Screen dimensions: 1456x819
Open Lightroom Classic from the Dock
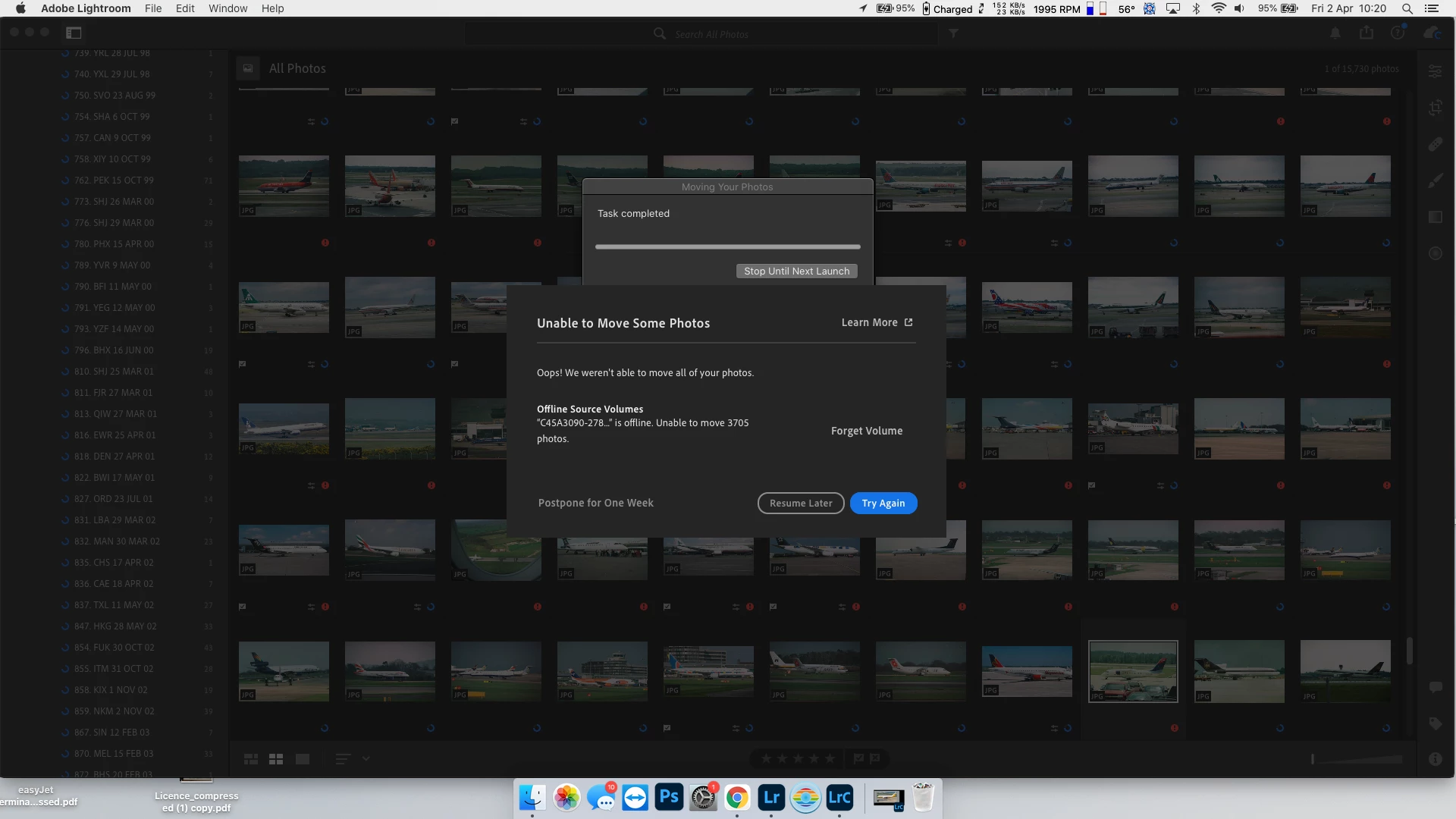coord(839,798)
